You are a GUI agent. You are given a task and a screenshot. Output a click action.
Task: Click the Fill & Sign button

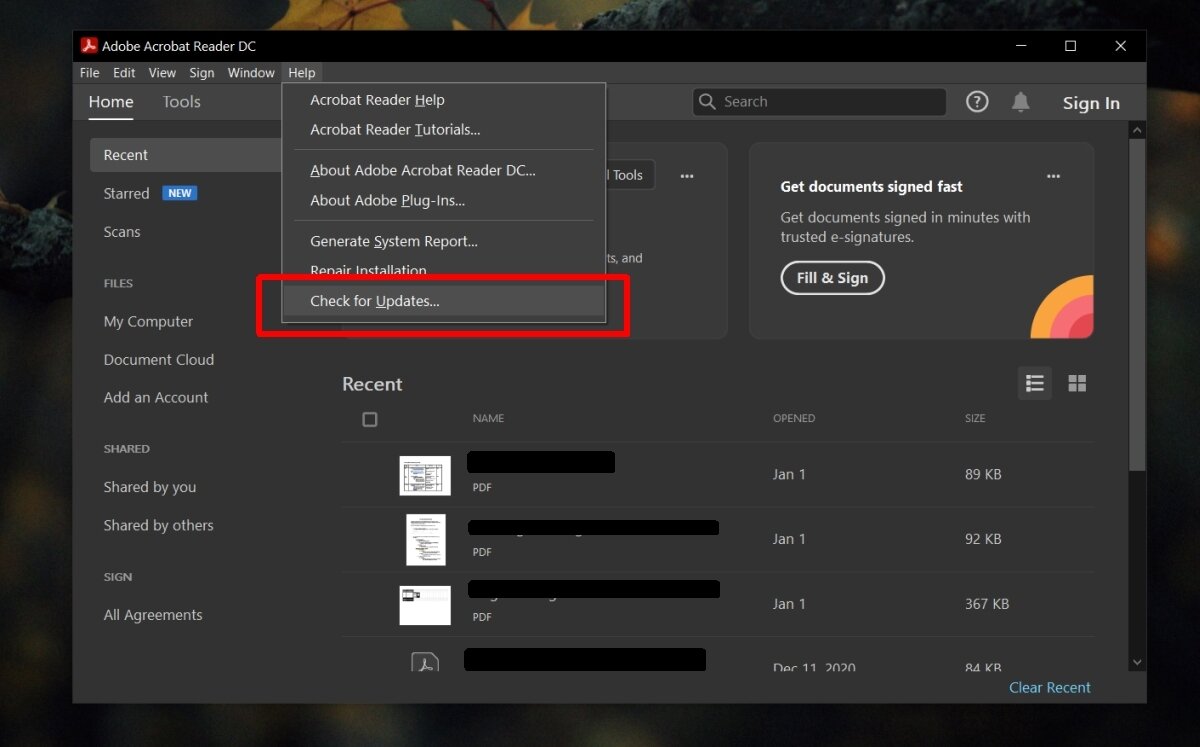click(832, 278)
